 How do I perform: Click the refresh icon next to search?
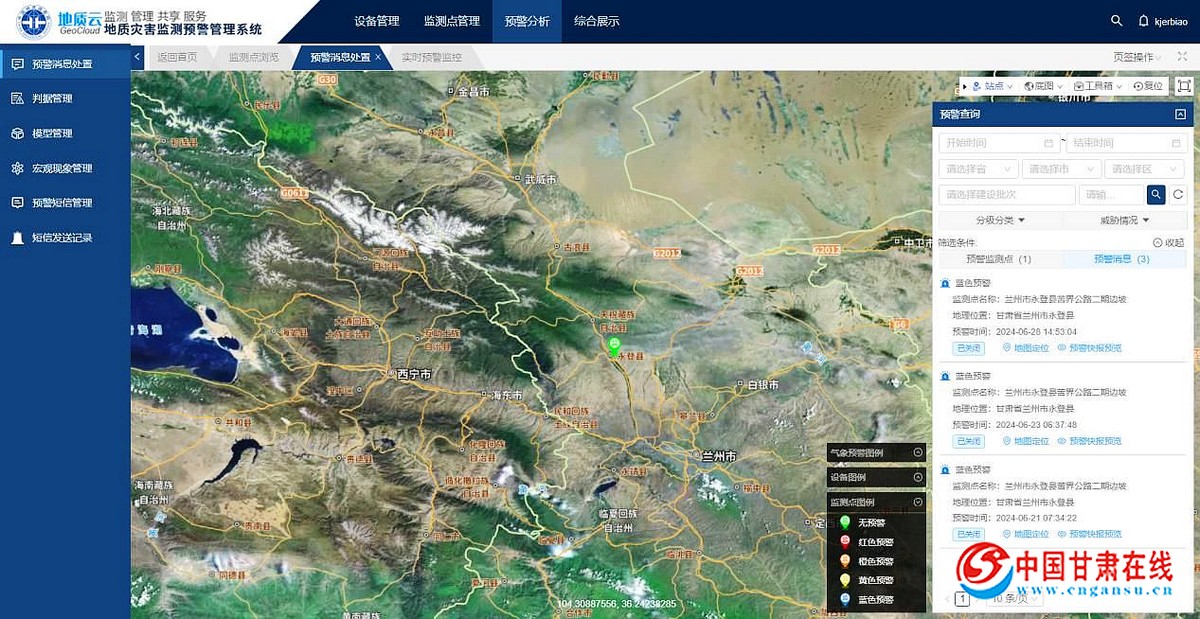1178,195
